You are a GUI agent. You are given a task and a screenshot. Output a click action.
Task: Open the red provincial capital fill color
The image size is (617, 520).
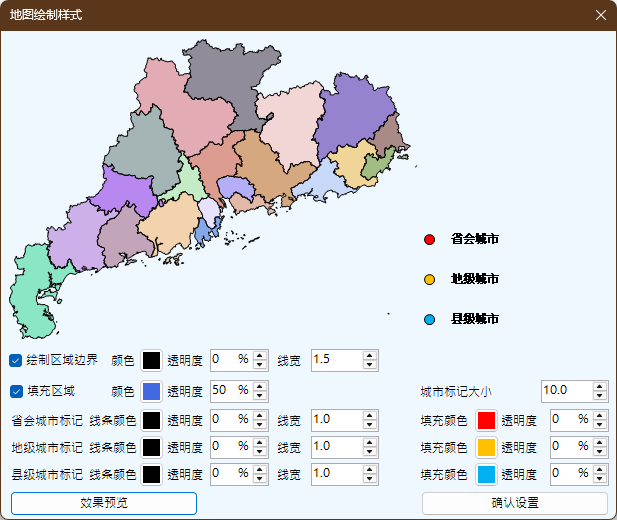(x=486, y=420)
